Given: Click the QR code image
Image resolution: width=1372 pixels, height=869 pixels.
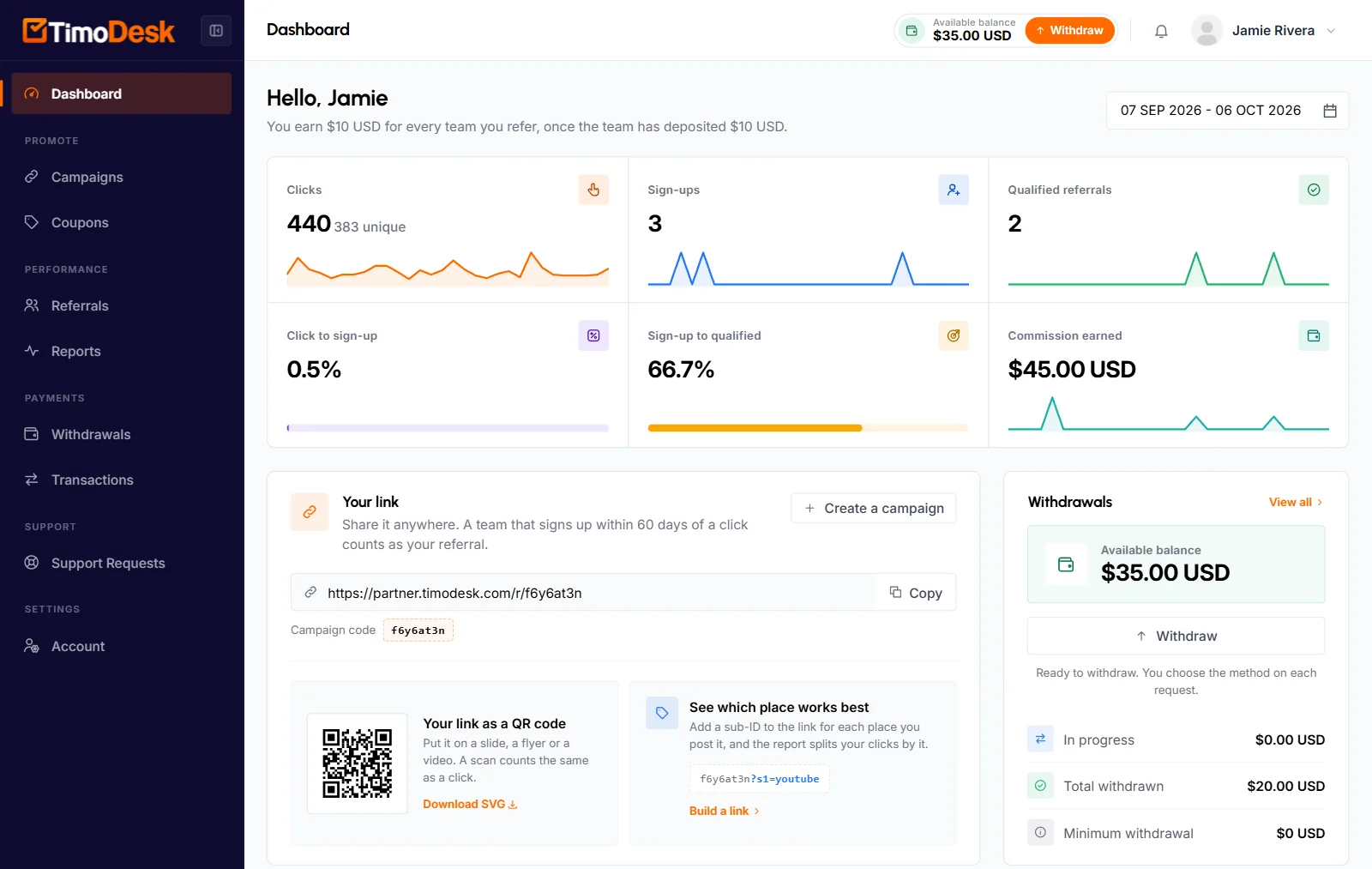Looking at the screenshot, I should pyautogui.click(x=358, y=763).
